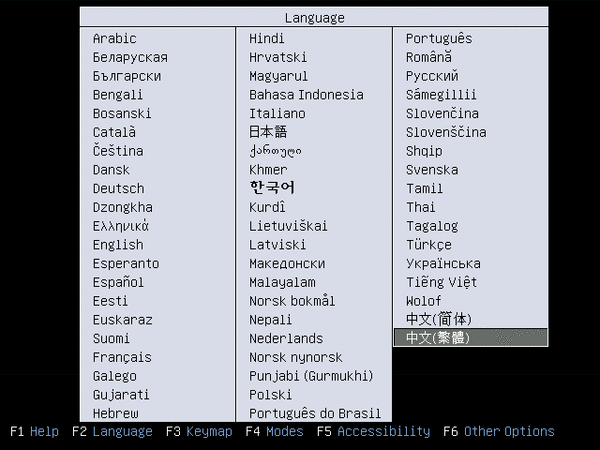
Task: Pick Lietuviškai from the list
Action: tap(288, 226)
